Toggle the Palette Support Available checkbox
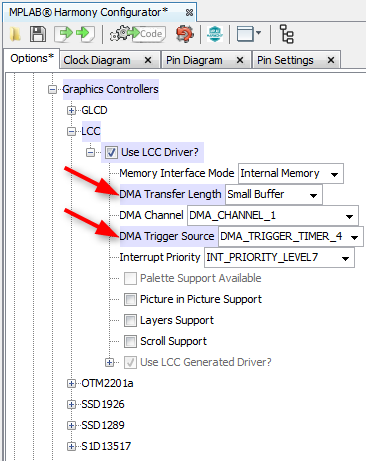Screen dimensions: 366x461 point(130,279)
